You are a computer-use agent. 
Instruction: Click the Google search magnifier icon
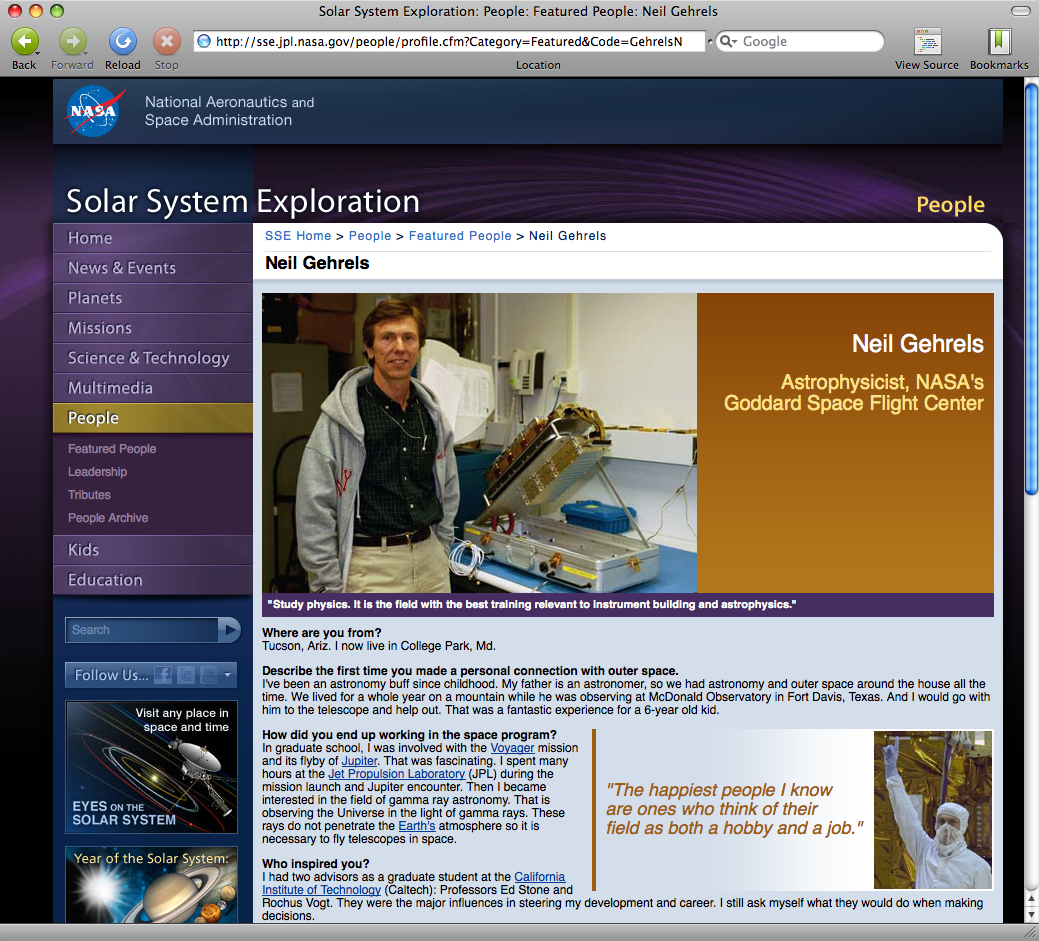point(726,41)
